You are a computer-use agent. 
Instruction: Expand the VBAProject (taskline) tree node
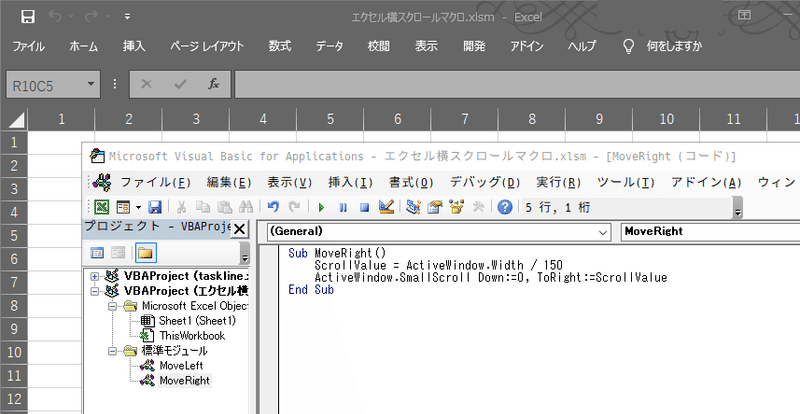point(94,276)
